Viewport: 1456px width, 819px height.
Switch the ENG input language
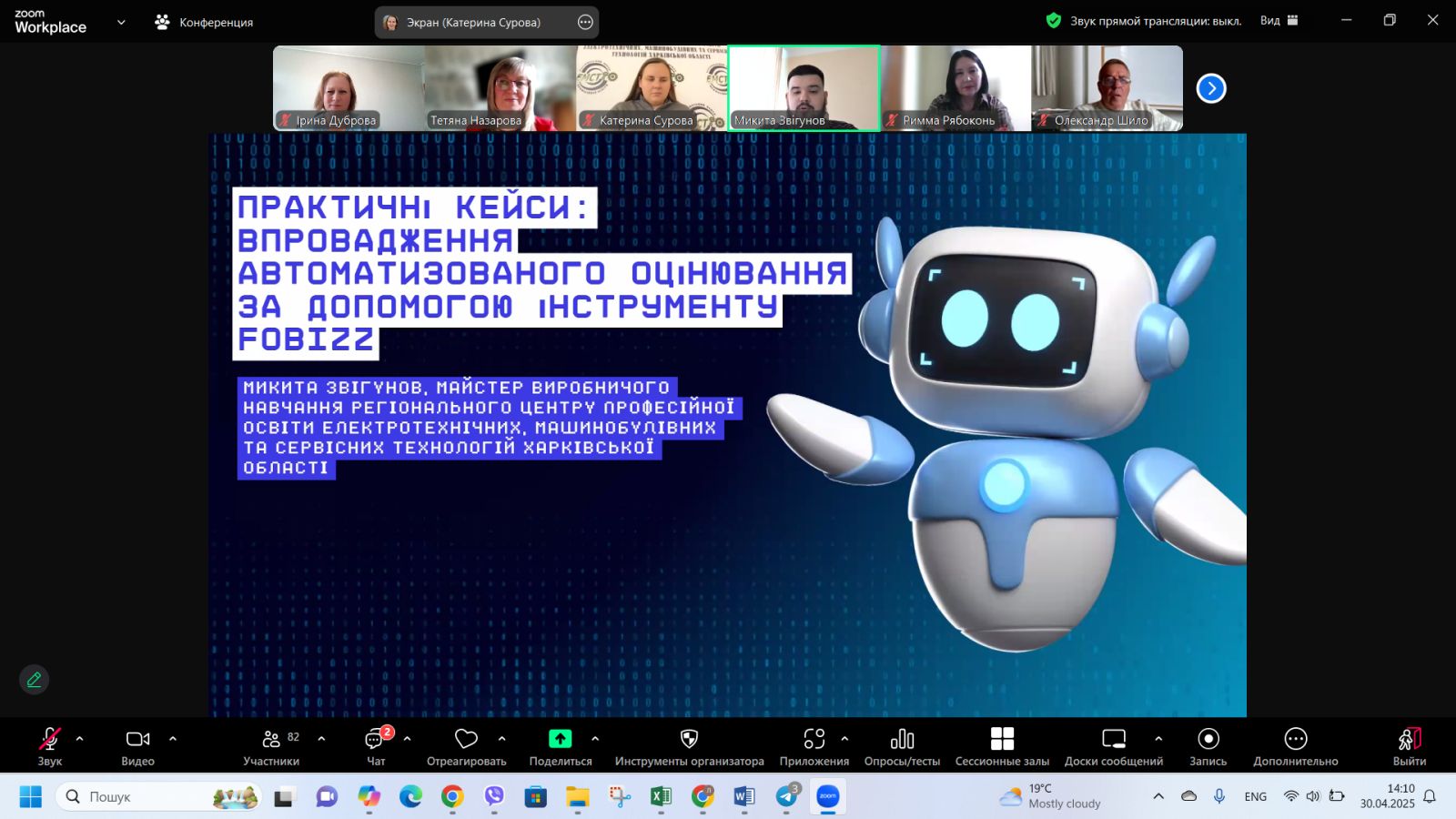[1256, 796]
